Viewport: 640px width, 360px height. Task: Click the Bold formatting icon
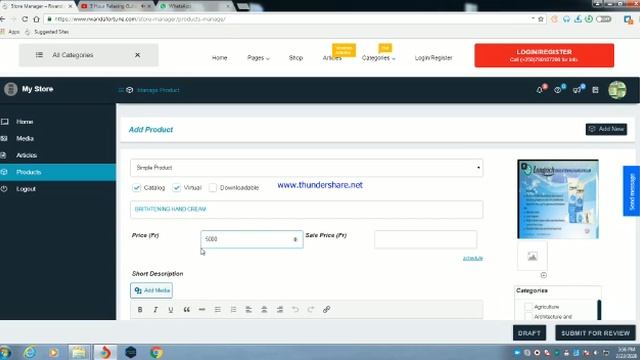[140, 309]
